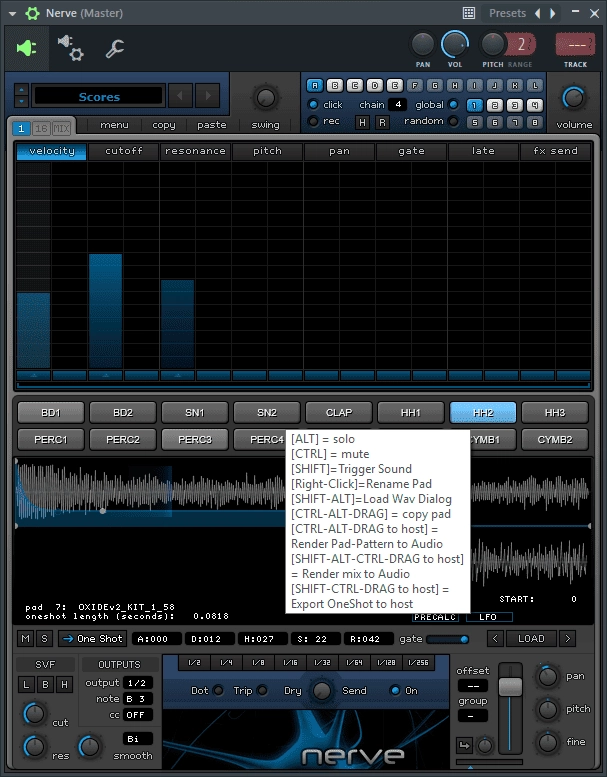The height and width of the screenshot is (777, 607).
Task: Toggle the delay On option
Action: click(x=394, y=690)
